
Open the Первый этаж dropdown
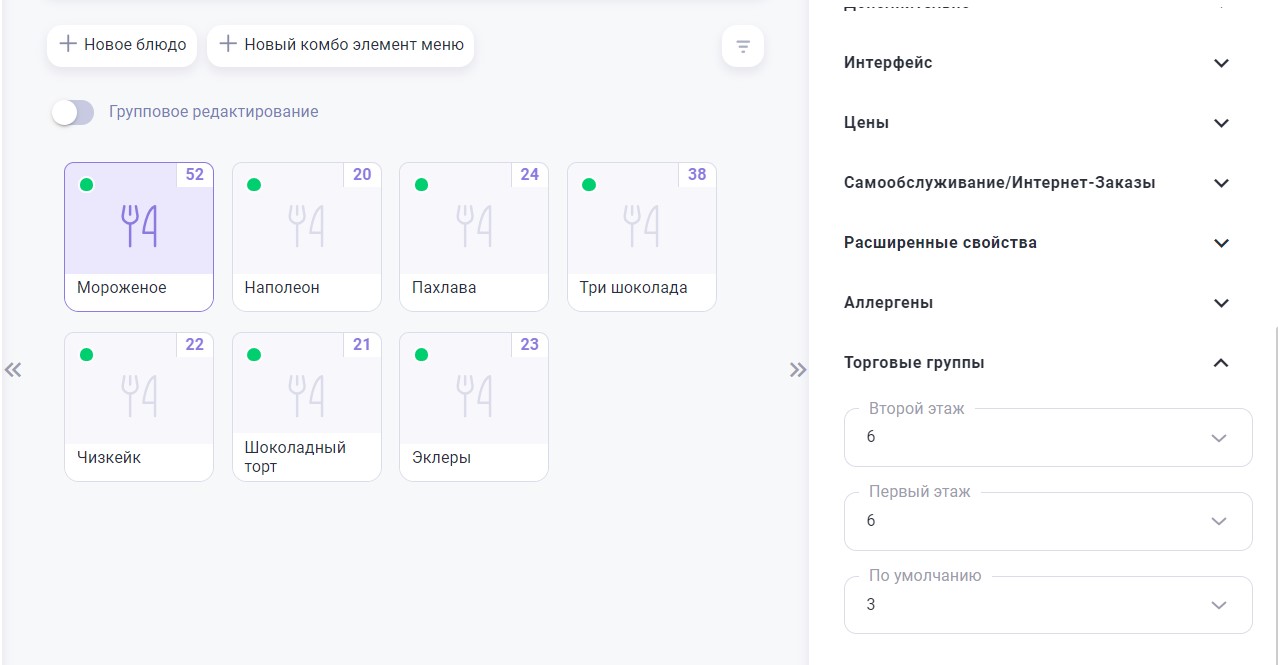1047,521
